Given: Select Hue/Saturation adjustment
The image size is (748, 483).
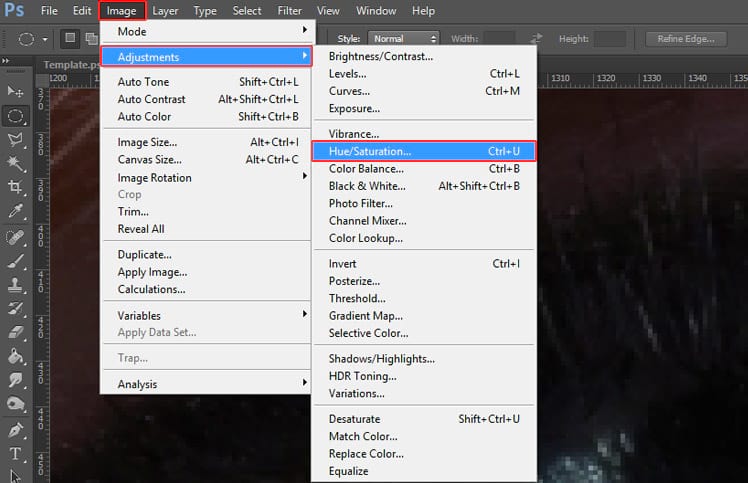Looking at the screenshot, I should click(424, 151).
